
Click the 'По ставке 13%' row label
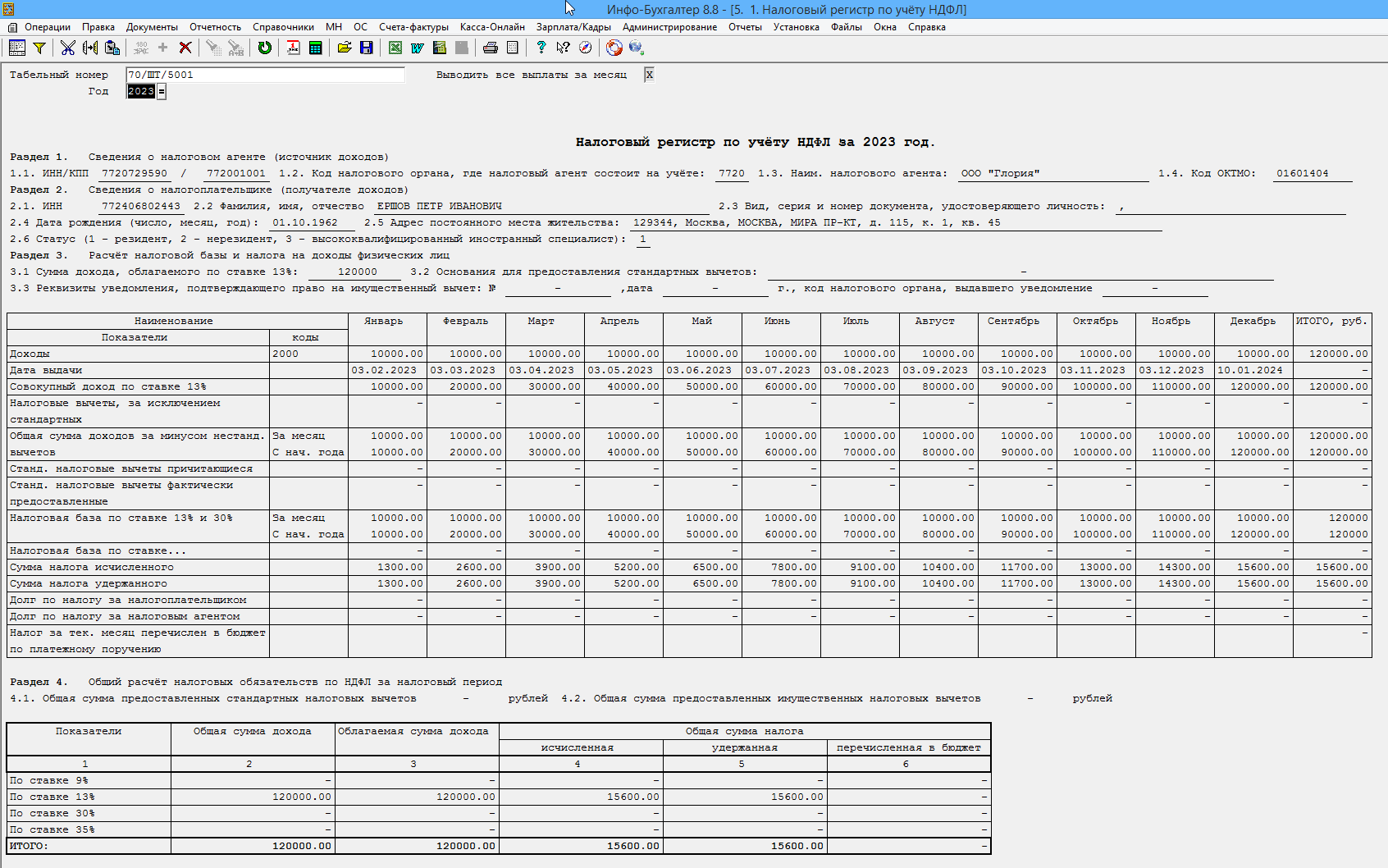pyautogui.click(x=52, y=797)
